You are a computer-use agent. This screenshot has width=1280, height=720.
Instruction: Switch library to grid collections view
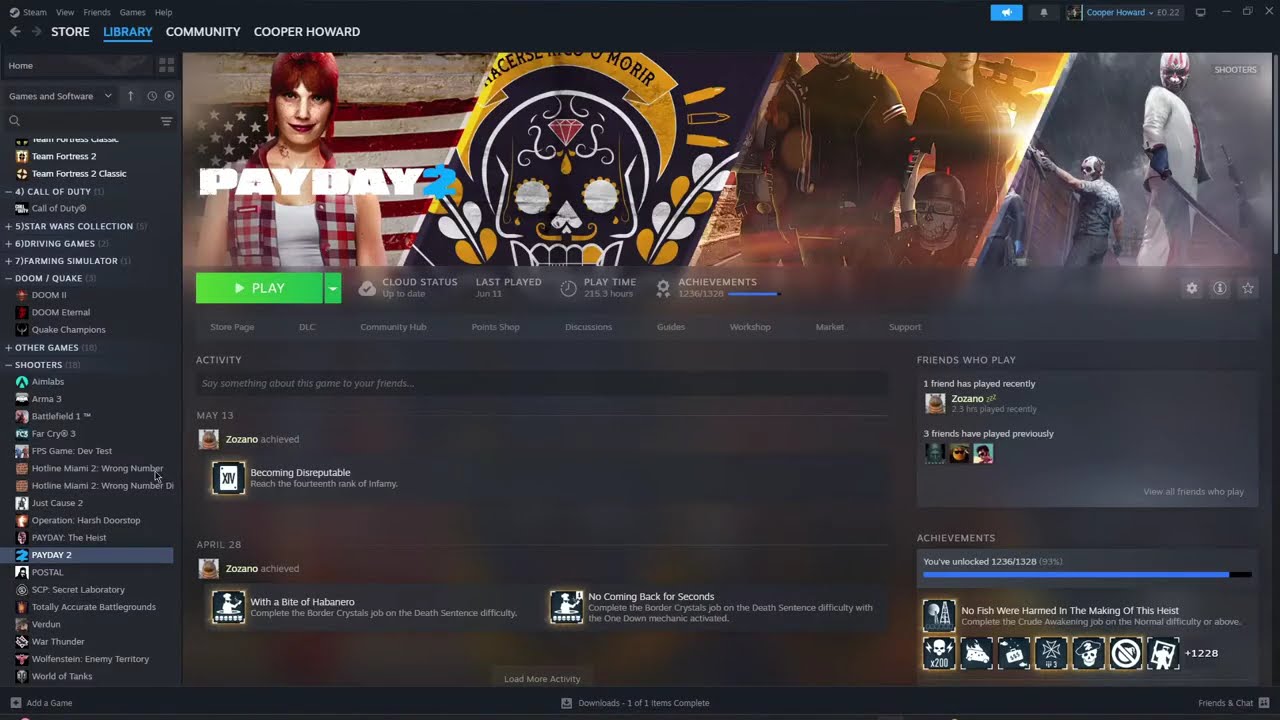coord(166,65)
